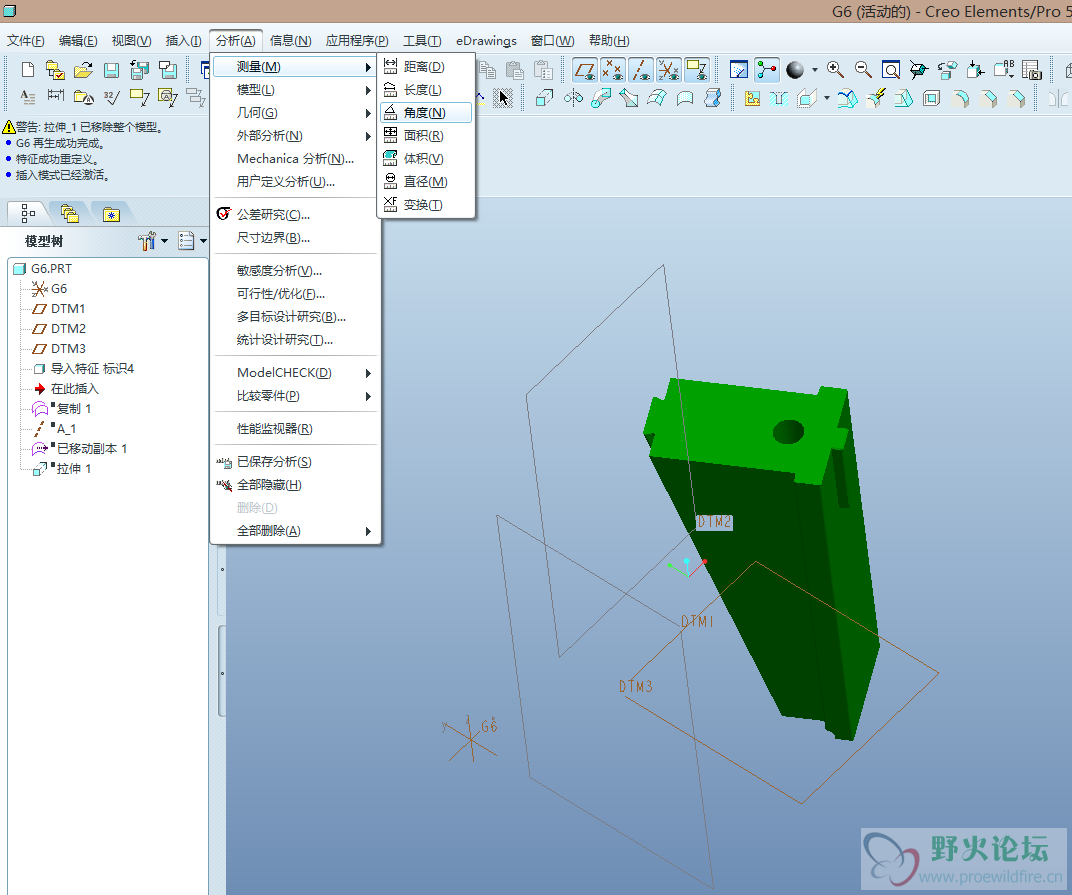Select DTM2 in the model tree

68,329
